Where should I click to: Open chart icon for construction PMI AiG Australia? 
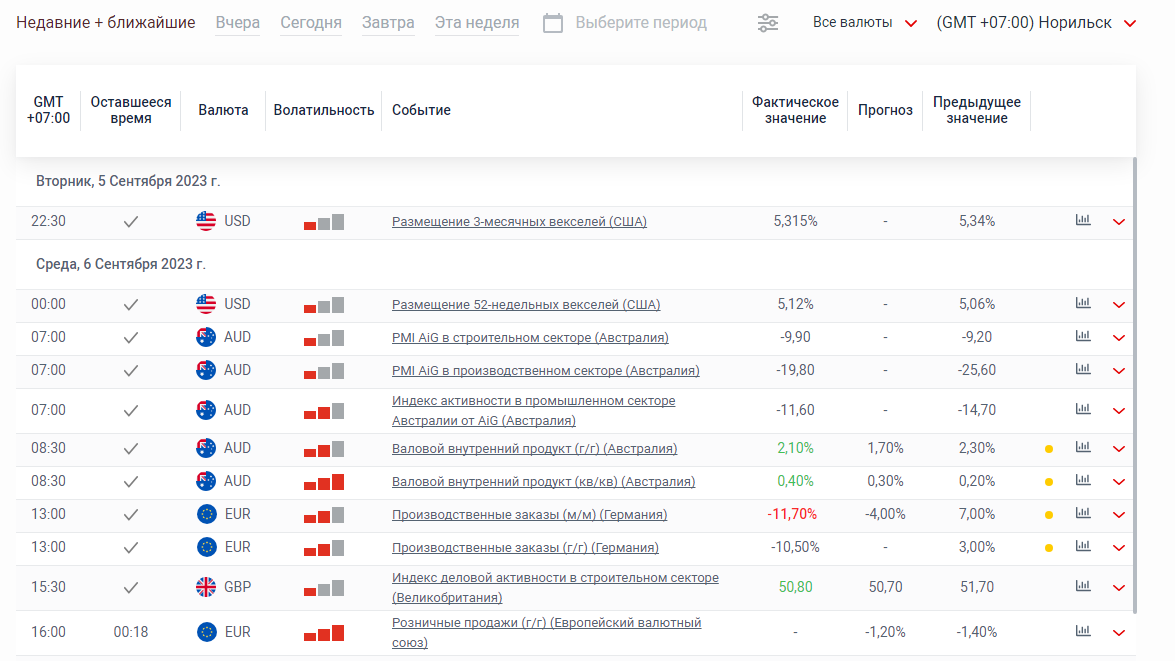point(1083,336)
